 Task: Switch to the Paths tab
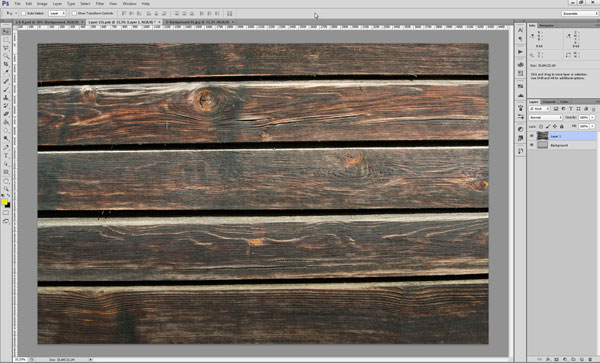pyautogui.click(x=564, y=102)
